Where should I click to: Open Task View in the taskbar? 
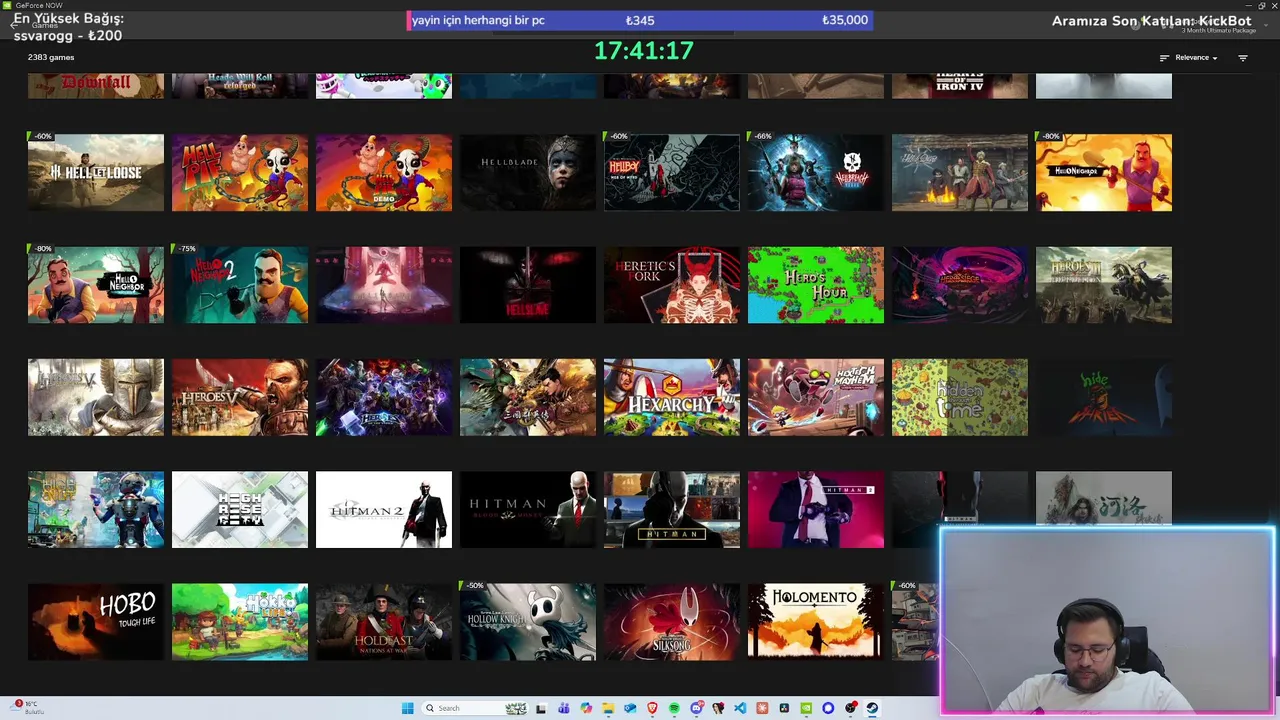click(541, 709)
